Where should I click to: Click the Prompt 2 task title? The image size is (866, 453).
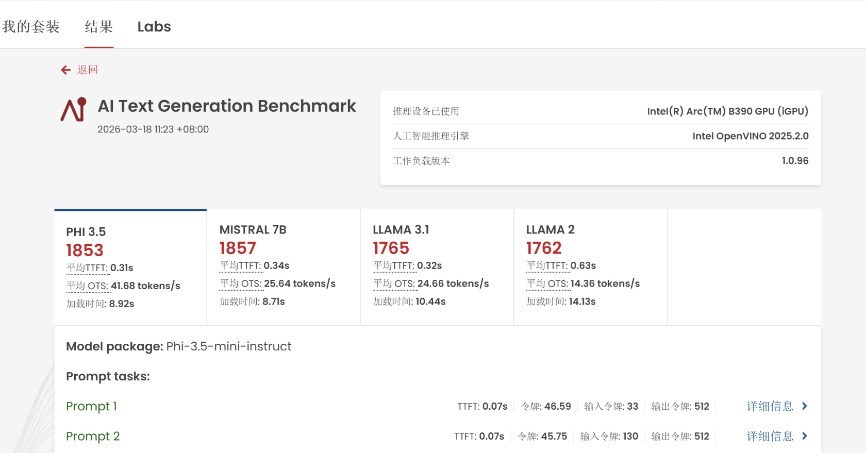tap(93, 437)
